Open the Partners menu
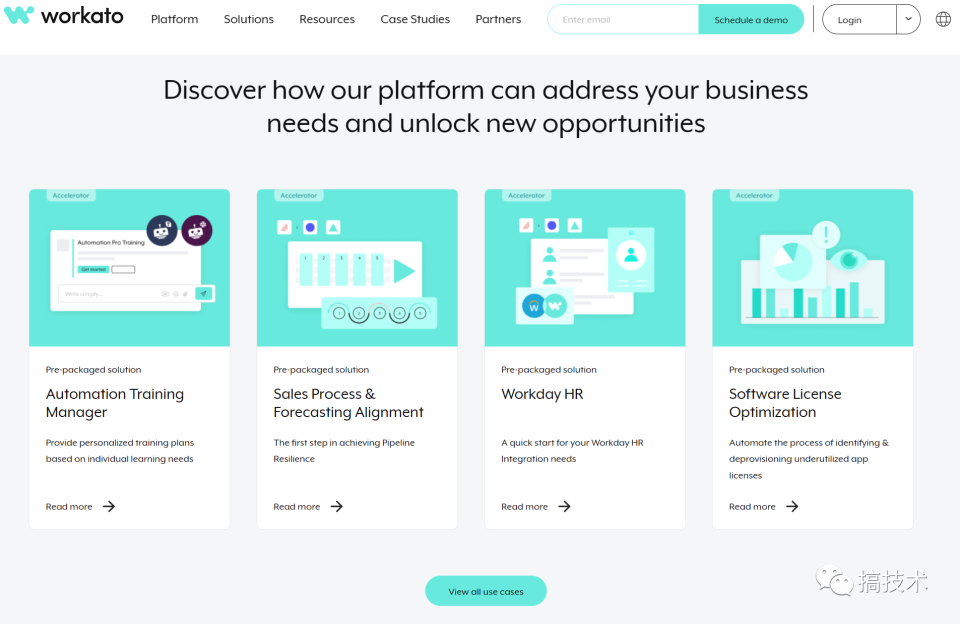 tap(498, 19)
